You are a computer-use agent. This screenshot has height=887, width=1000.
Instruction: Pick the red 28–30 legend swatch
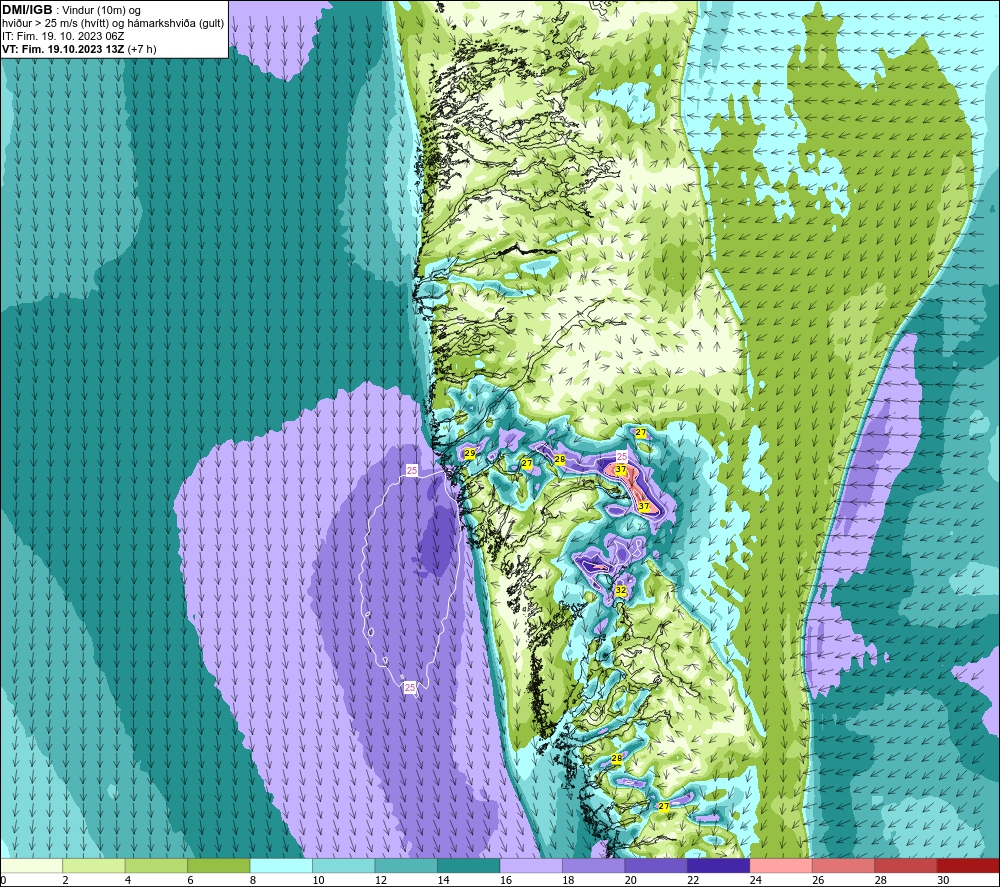pyautogui.click(x=906, y=865)
